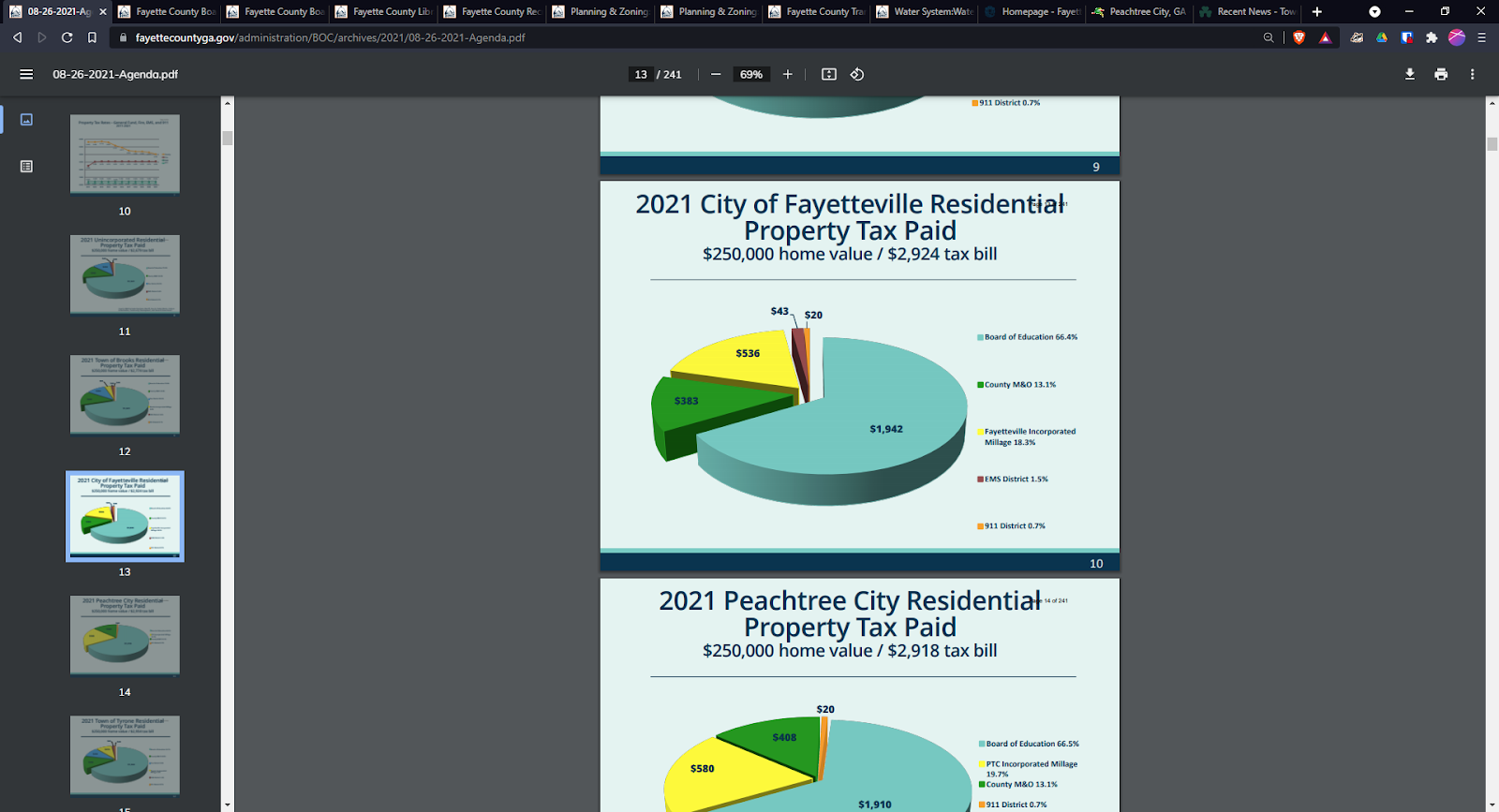Open page 14 thumbnail
1499x812 pixels.
[125, 635]
